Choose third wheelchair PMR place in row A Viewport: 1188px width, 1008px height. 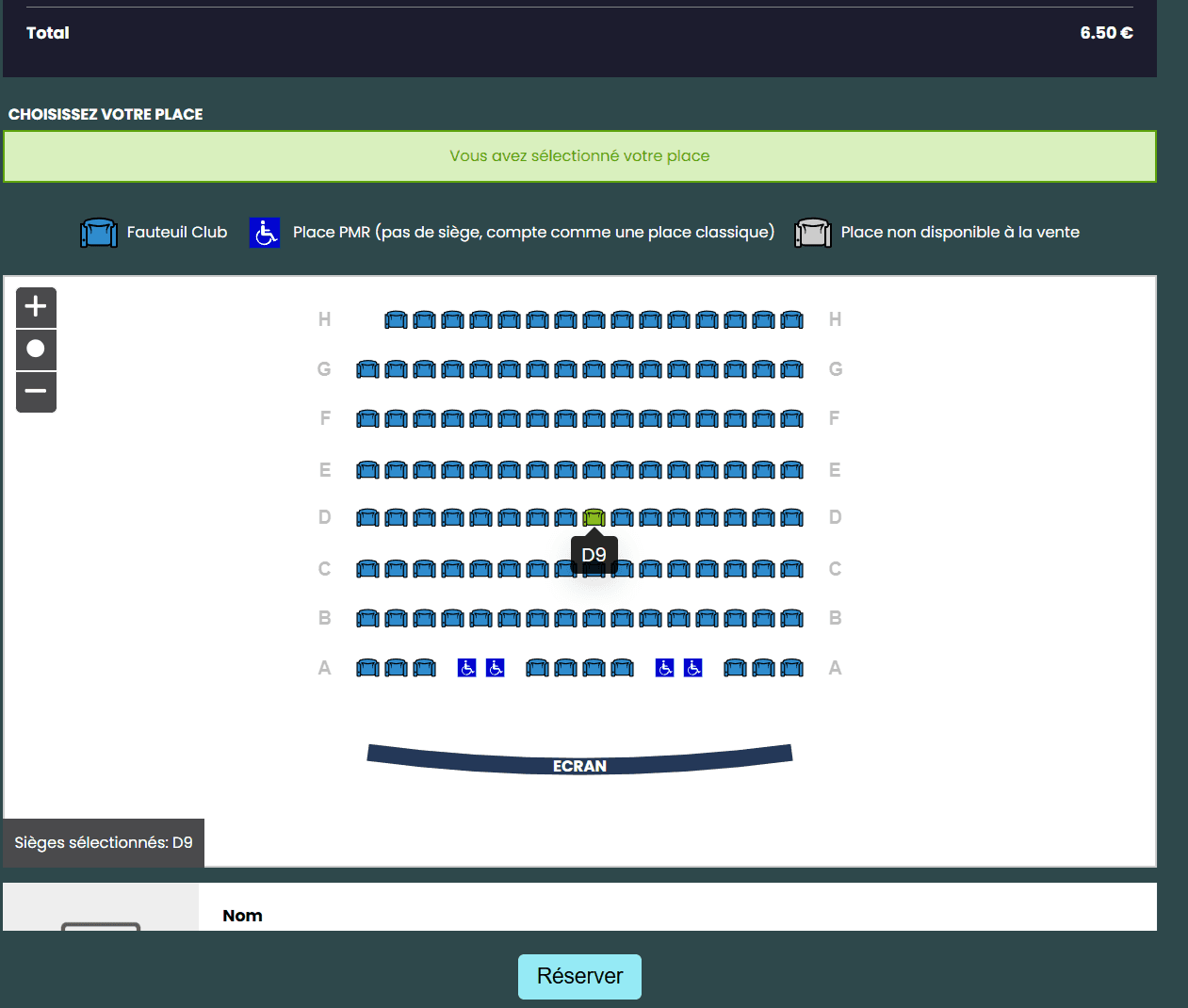click(664, 668)
